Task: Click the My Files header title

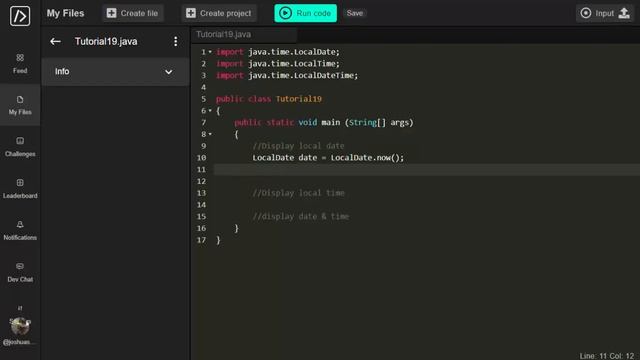Action: (x=65, y=13)
